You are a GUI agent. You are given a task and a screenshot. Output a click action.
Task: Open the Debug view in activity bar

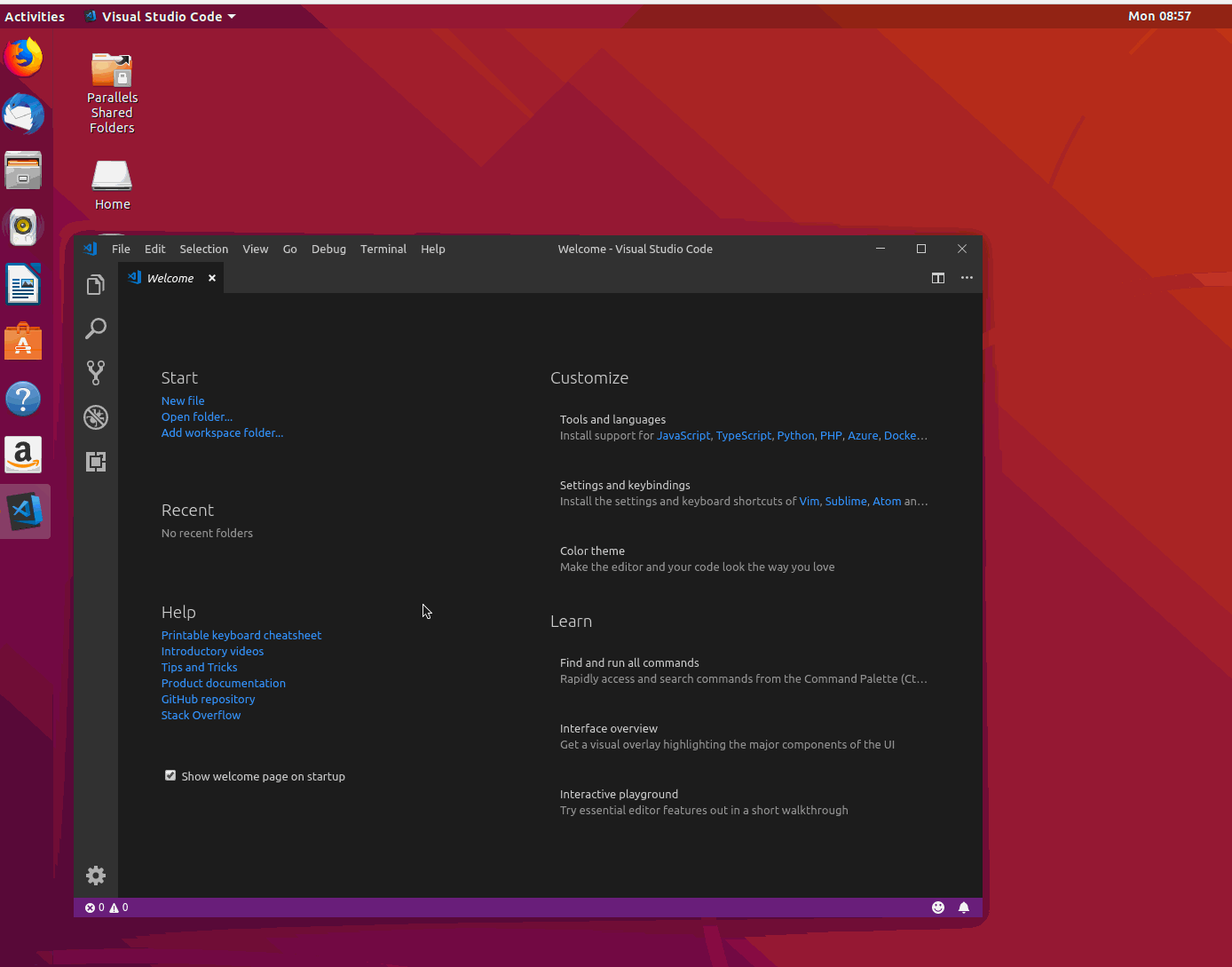[x=96, y=417]
